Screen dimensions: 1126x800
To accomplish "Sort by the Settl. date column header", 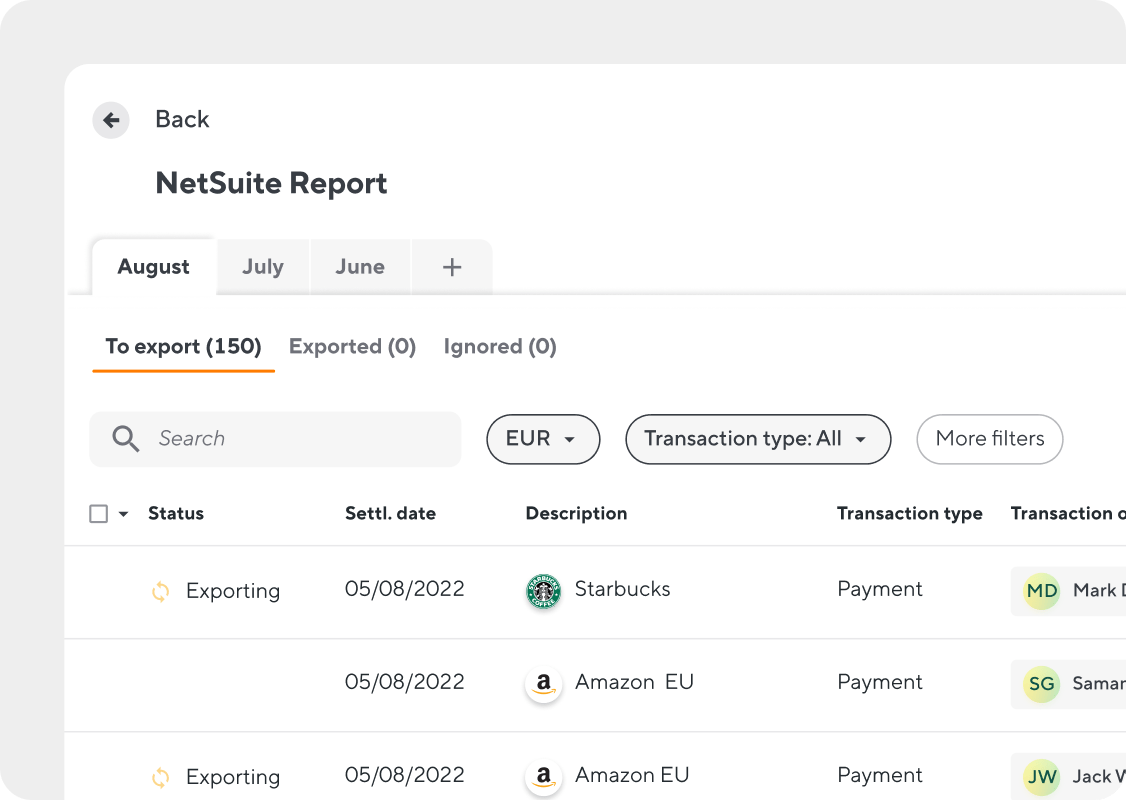I will 391,513.
